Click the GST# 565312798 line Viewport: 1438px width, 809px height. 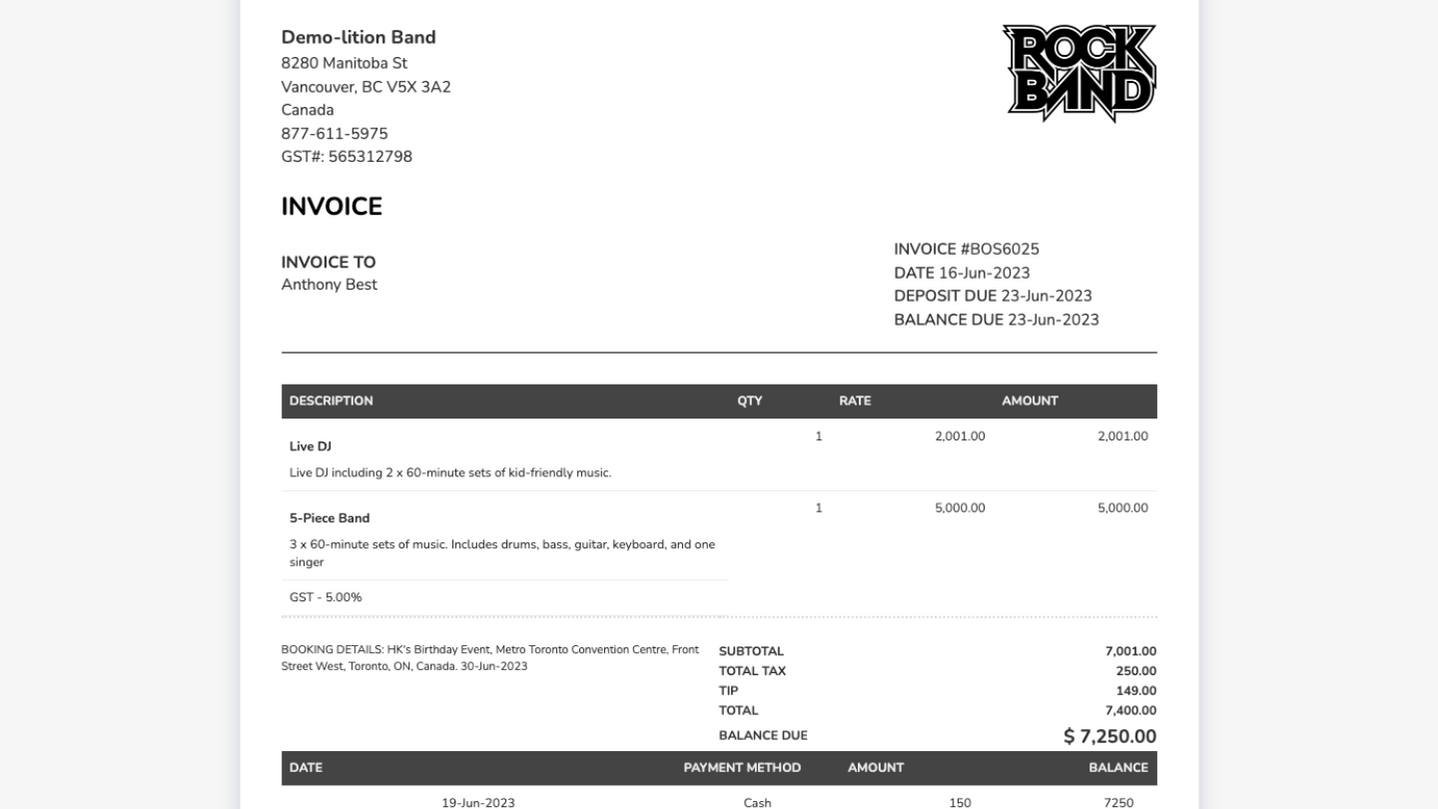pyautogui.click(x=346, y=157)
